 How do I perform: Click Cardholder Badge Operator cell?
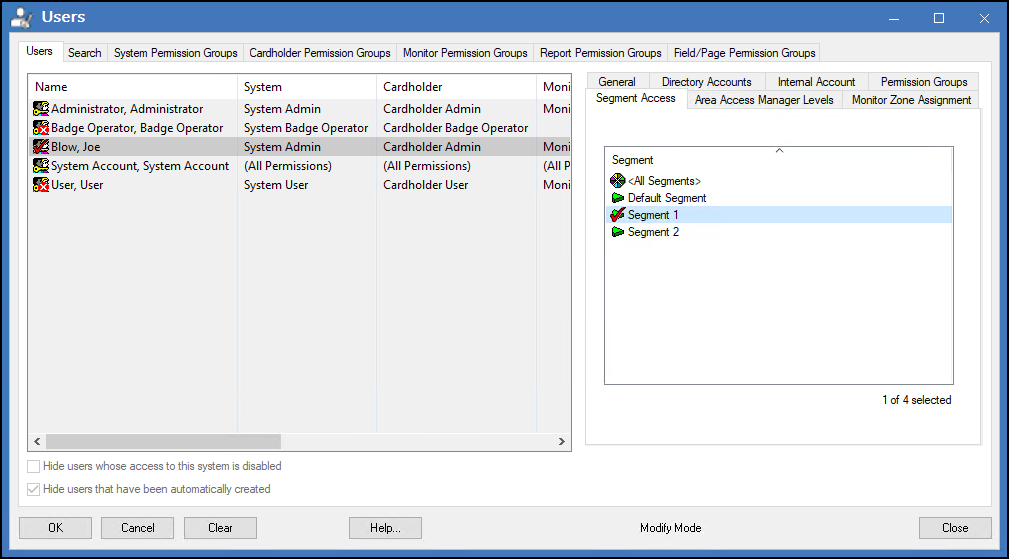[456, 128]
